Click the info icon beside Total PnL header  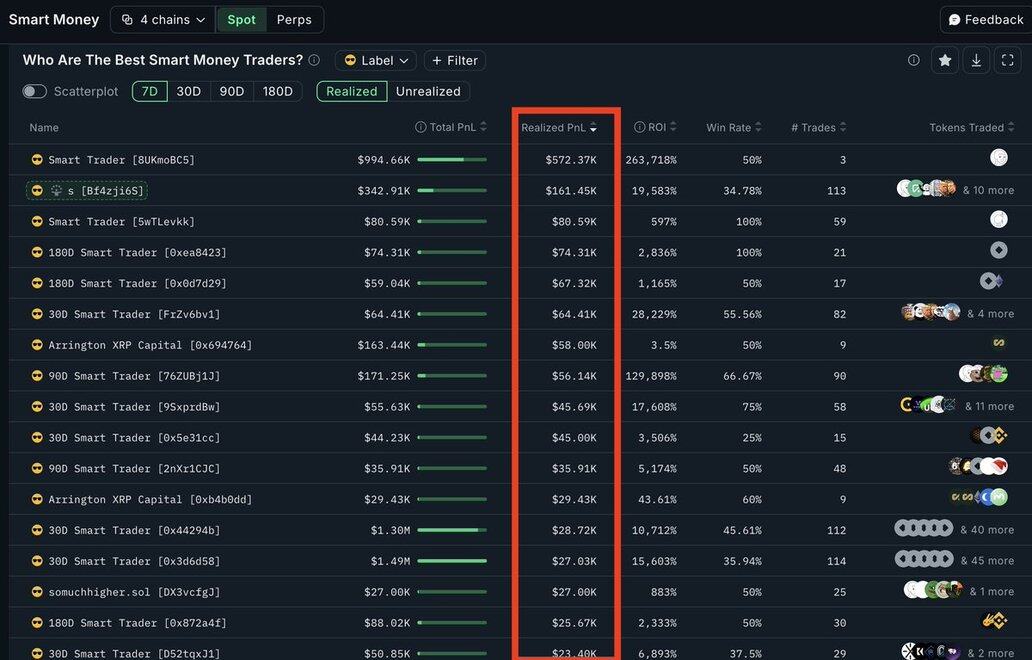coord(421,127)
